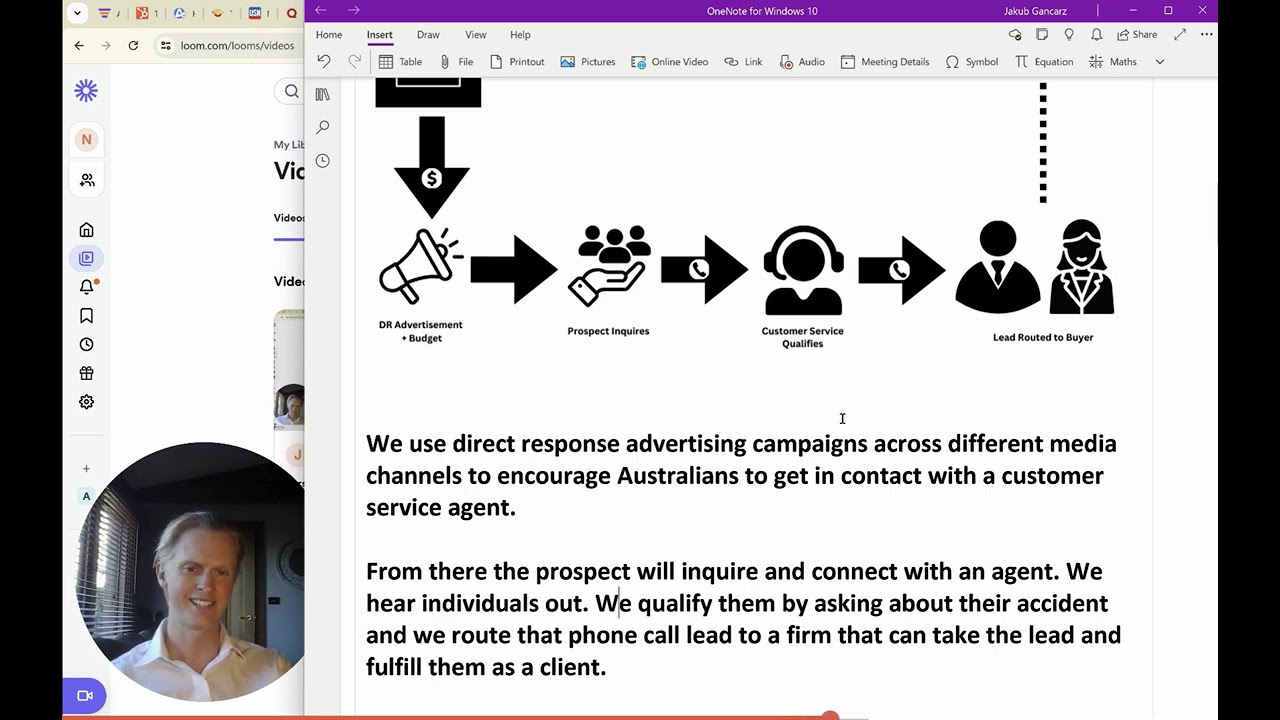Screen dimensions: 1280x720
Task: Select the Videos tab in Loom library
Action: coord(289,218)
